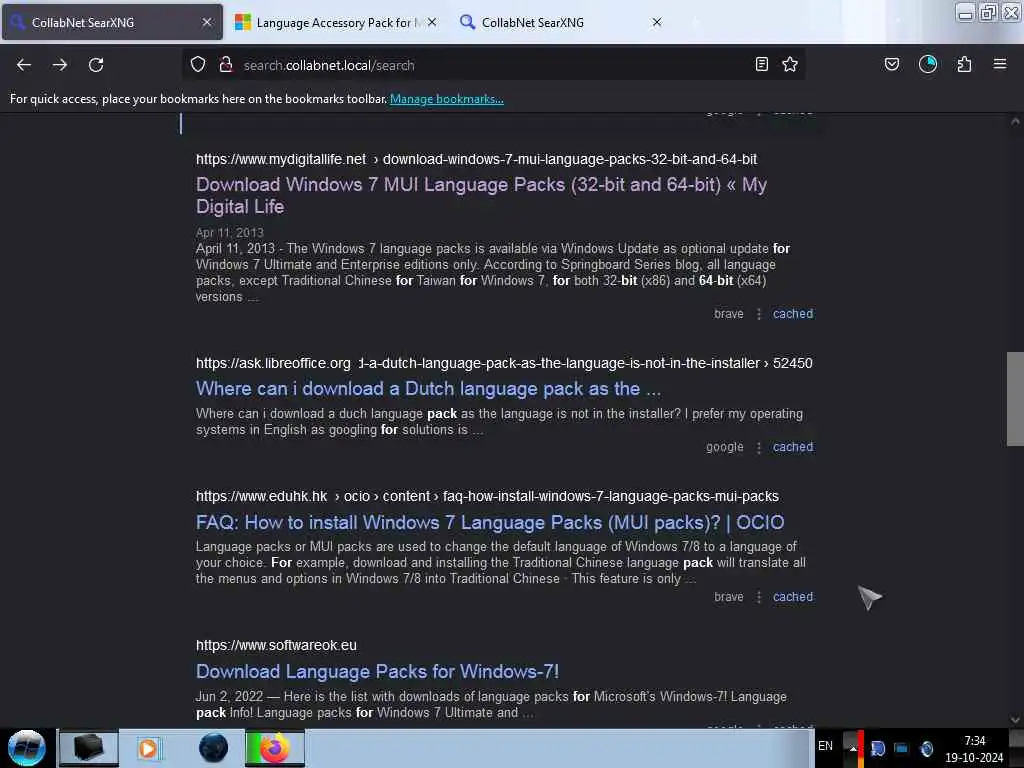Click the page vertical scrollbar thumb
The width and height of the screenshot is (1024, 768).
[x=1015, y=398]
